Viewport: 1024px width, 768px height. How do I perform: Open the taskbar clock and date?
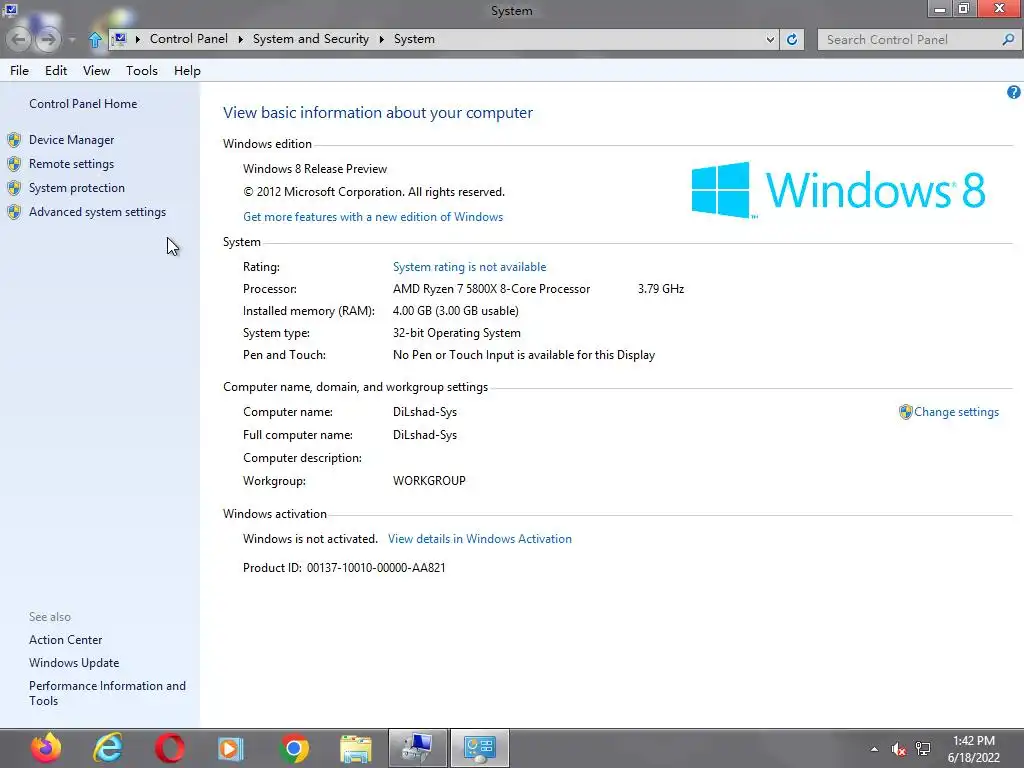tap(974, 749)
